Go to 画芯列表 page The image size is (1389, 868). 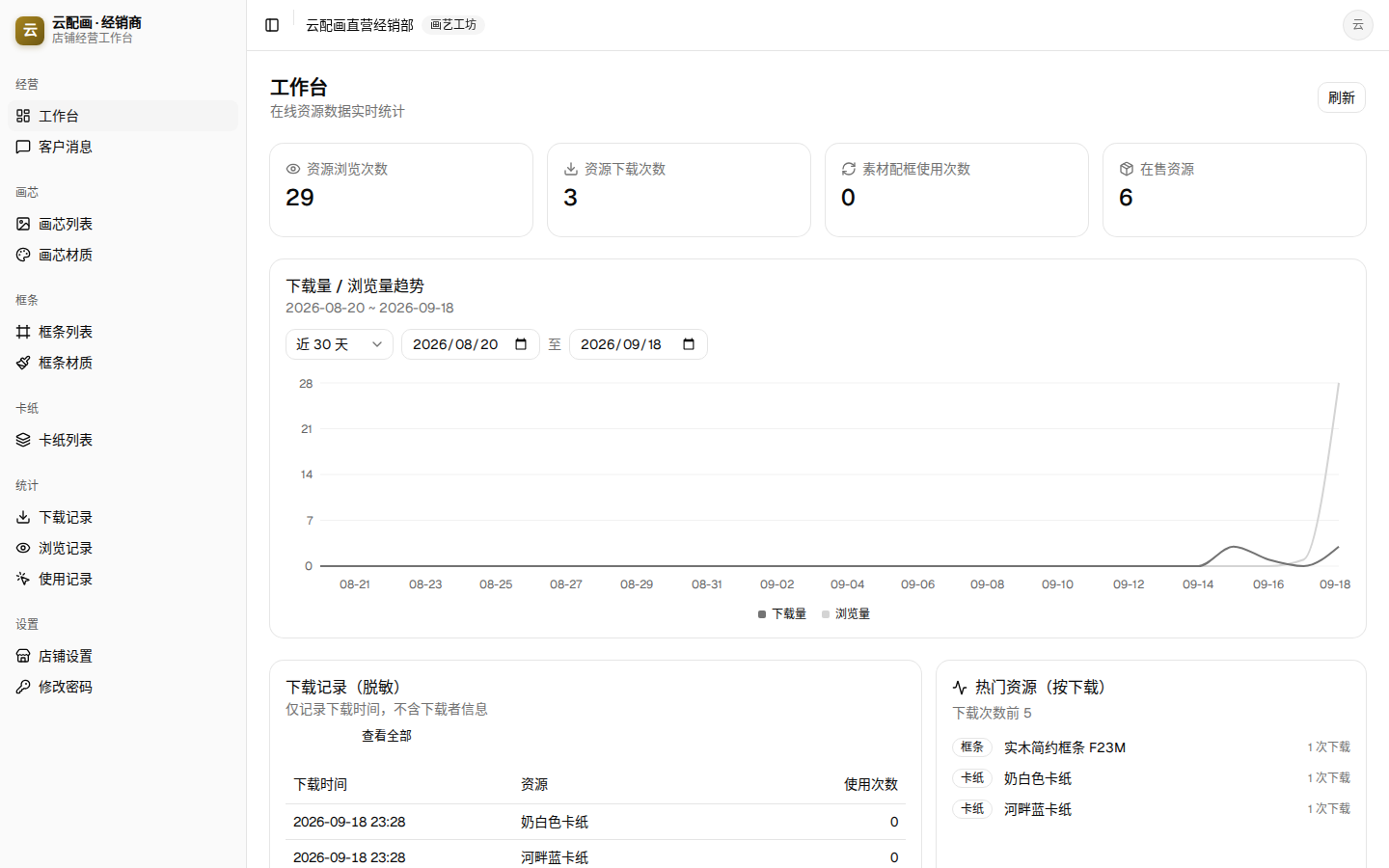point(123,224)
